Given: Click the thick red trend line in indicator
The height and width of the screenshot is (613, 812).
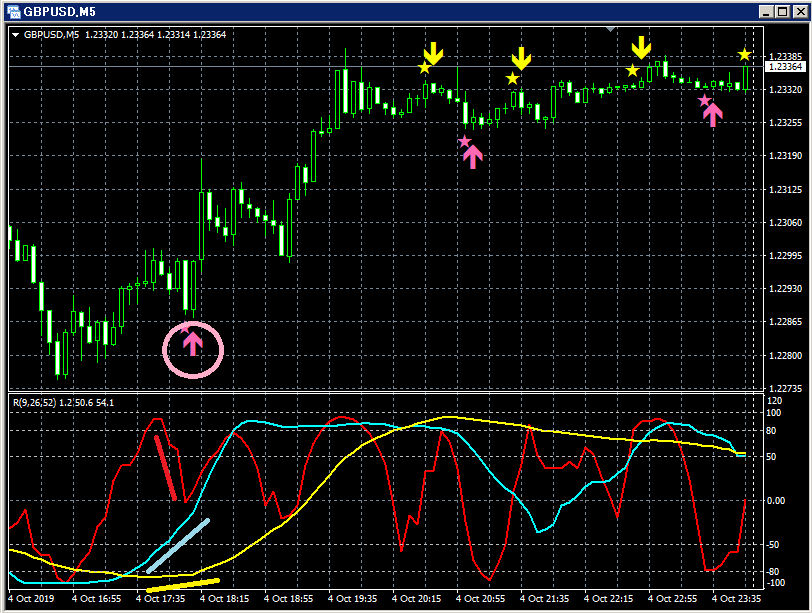Looking at the screenshot, I should [166, 468].
